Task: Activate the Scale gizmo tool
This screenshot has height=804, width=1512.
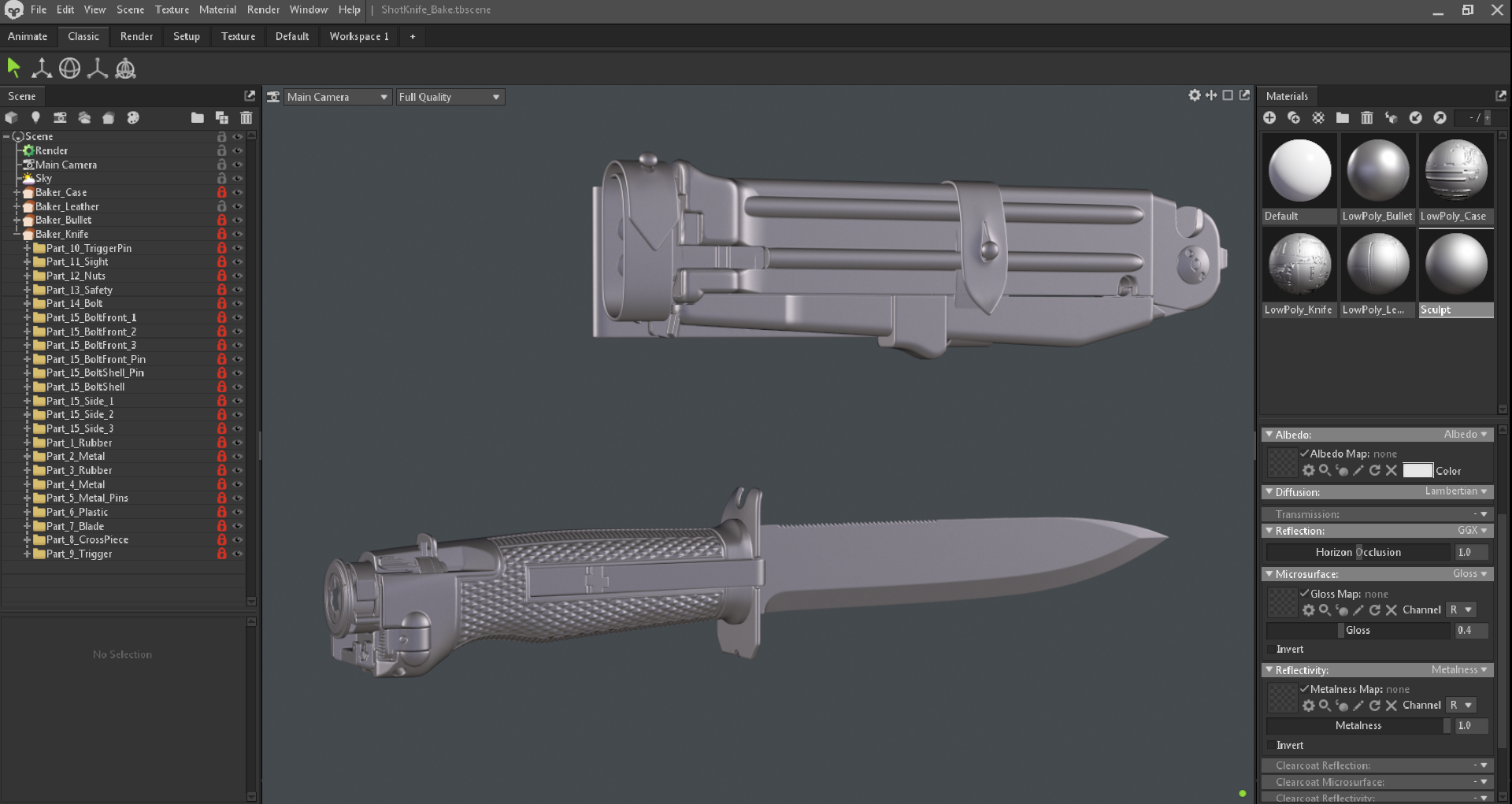Action: point(98,69)
